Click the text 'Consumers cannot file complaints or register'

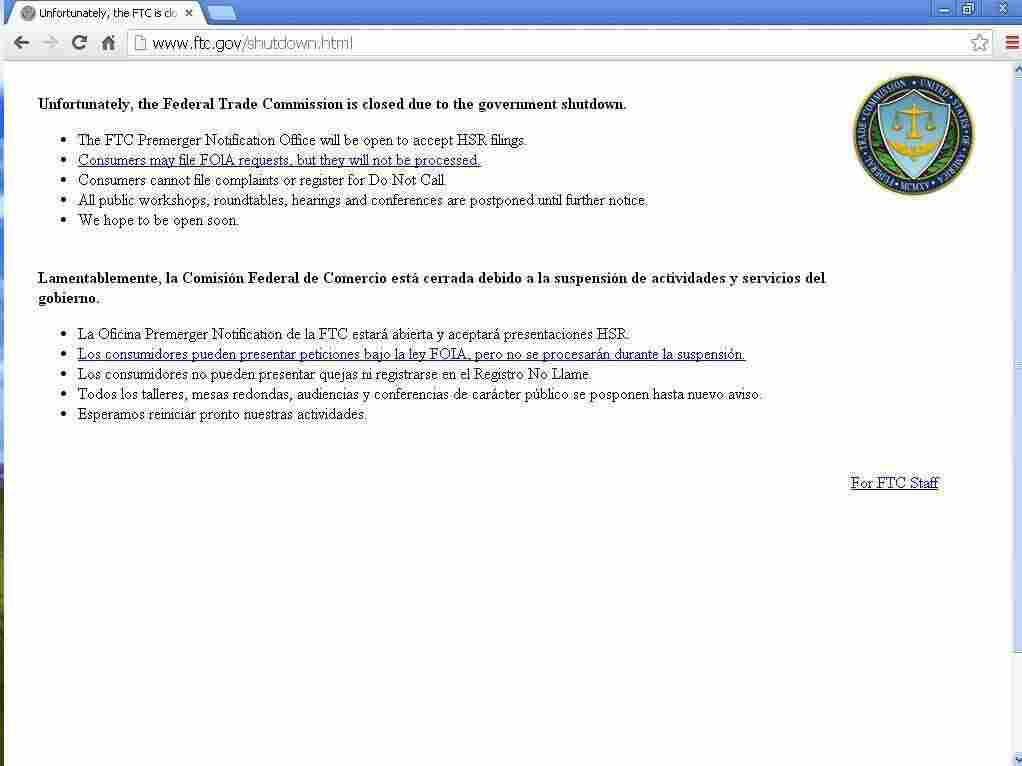262,181
